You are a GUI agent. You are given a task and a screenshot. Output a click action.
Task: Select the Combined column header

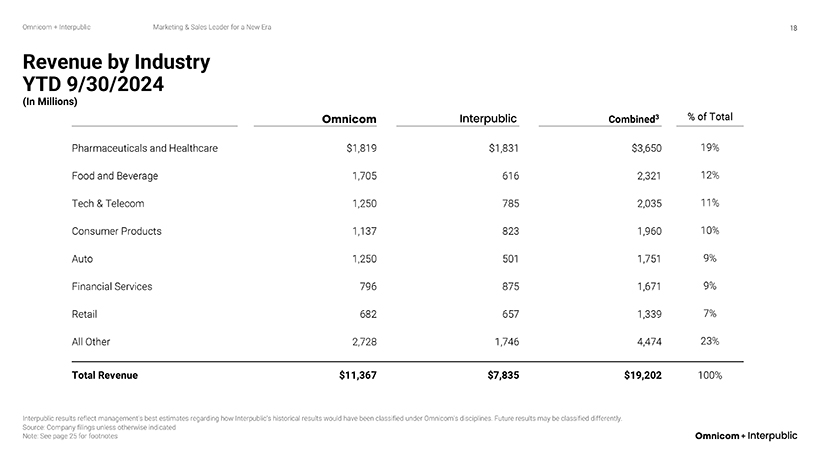[x=634, y=120]
